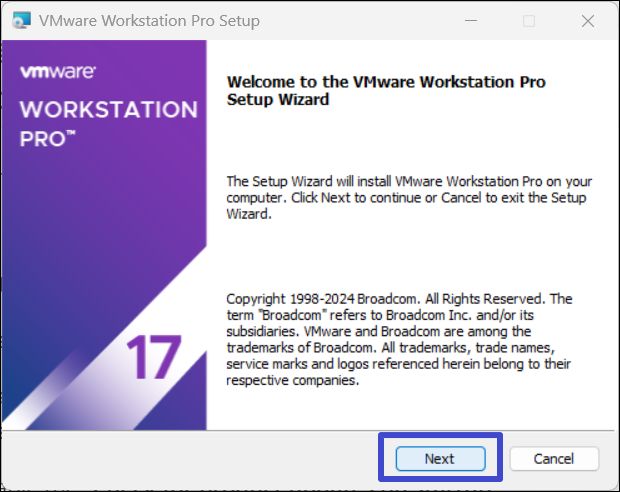
Task: Click the installer icon in the title bar
Action: 18,21
